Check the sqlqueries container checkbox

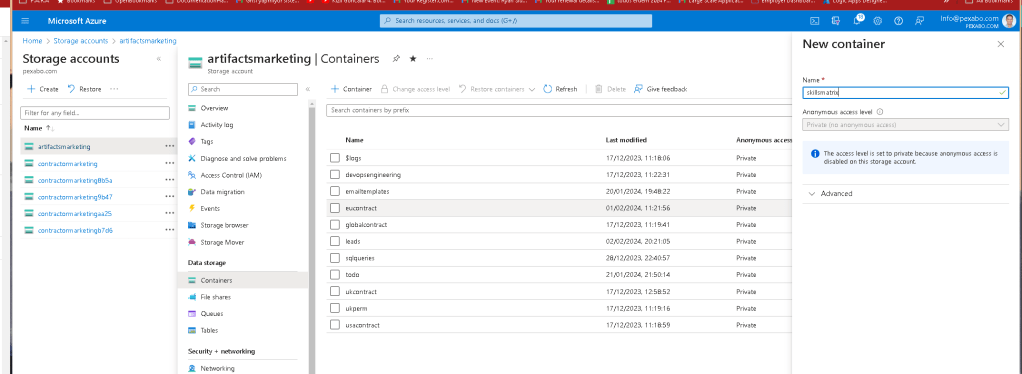pyautogui.click(x=335, y=258)
